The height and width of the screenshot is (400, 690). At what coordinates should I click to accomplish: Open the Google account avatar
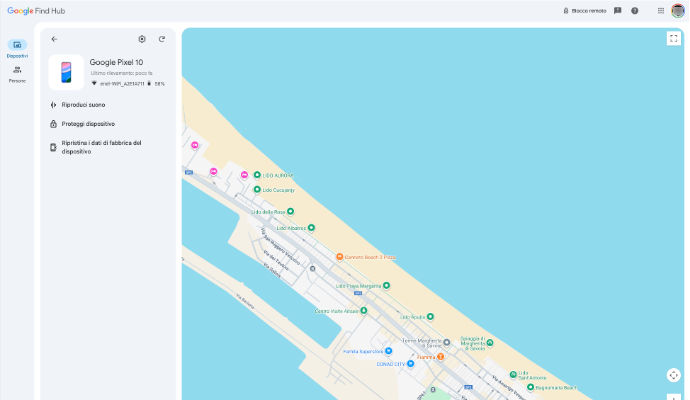[x=678, y=11]
